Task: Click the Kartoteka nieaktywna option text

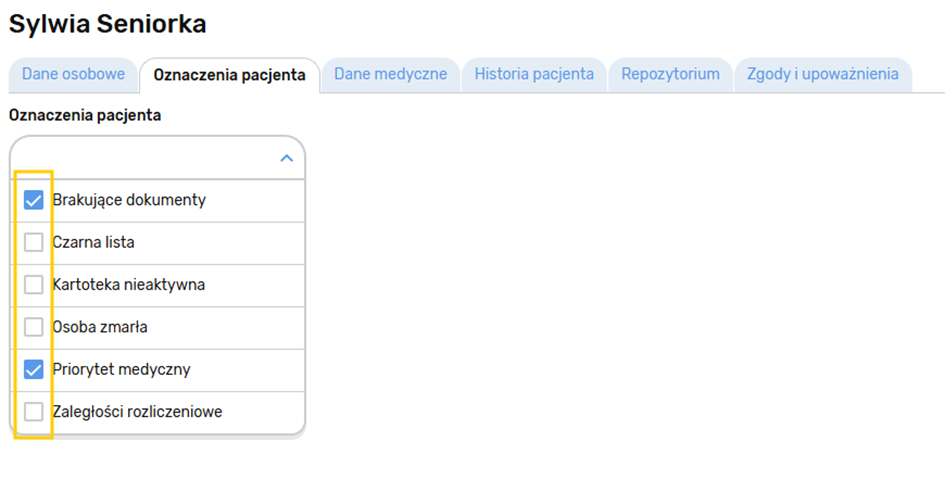Action: (128, 284)
